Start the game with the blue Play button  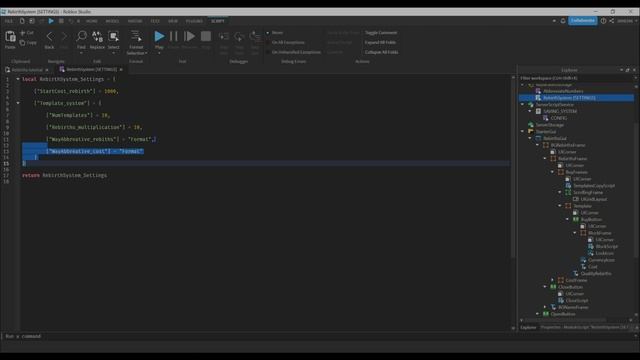point(159,36)
